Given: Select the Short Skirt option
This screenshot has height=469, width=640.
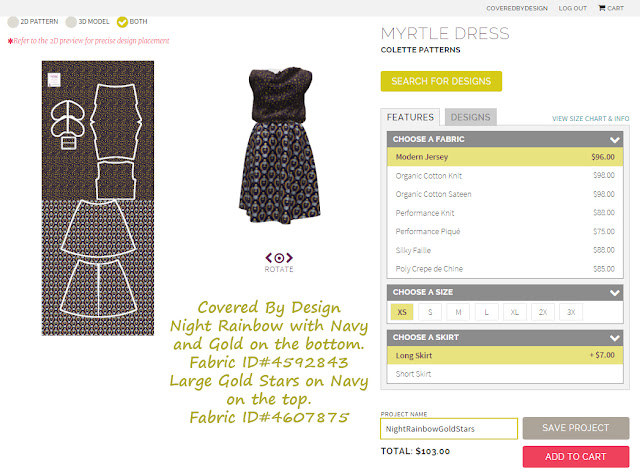Looking at the screenshot, I should [505, 373].
